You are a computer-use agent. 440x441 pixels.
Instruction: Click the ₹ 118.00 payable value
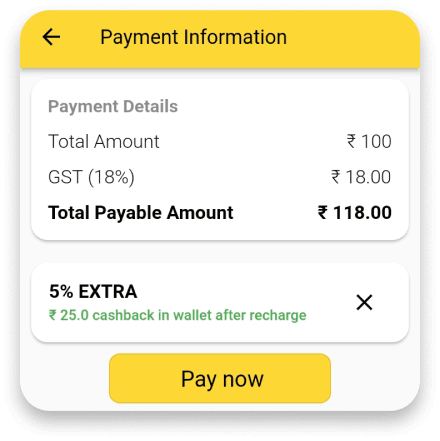[355, 212]
